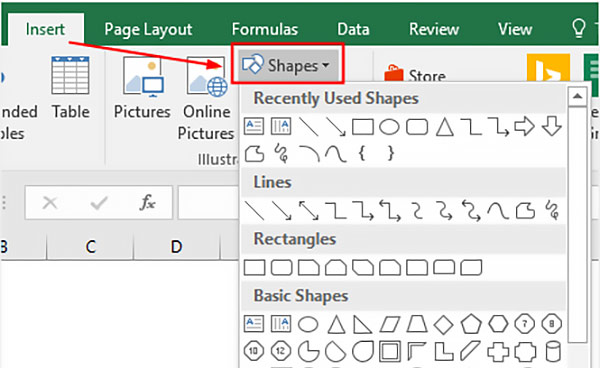The image size is (600, 368).
Task: Choose Curved Double-Arrow Connector under Lines
Action: [471, 211]
